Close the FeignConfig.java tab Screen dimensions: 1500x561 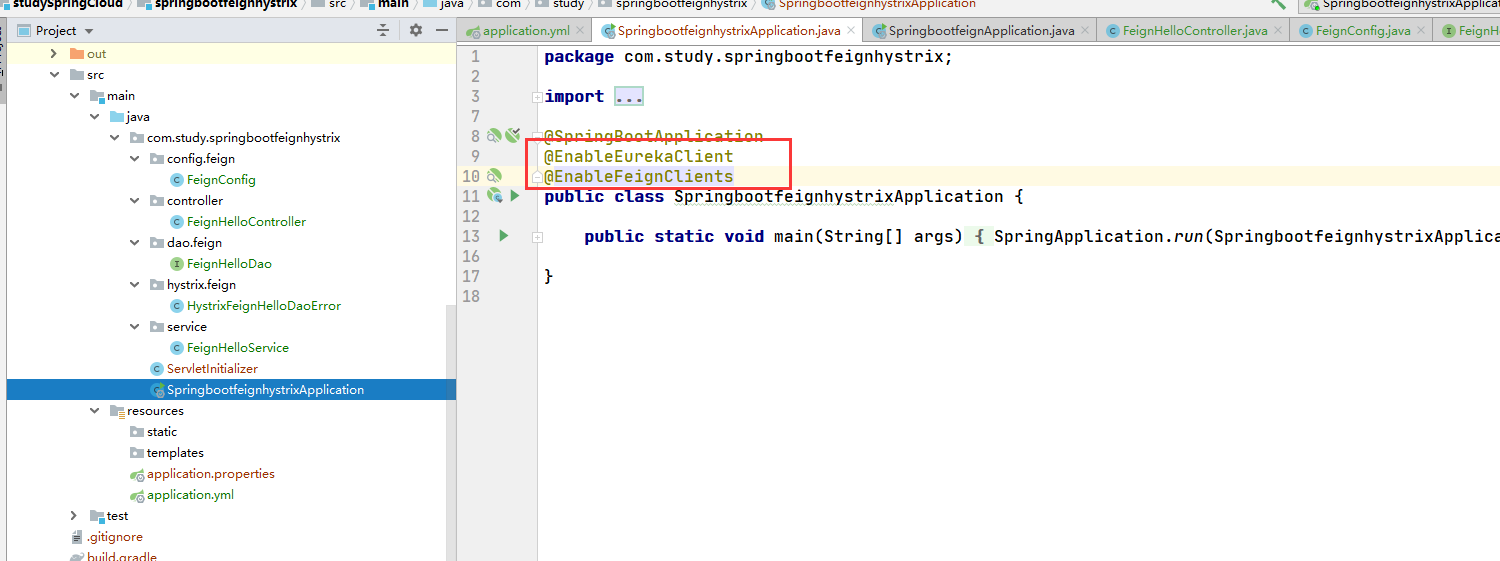pos(1421,31)
